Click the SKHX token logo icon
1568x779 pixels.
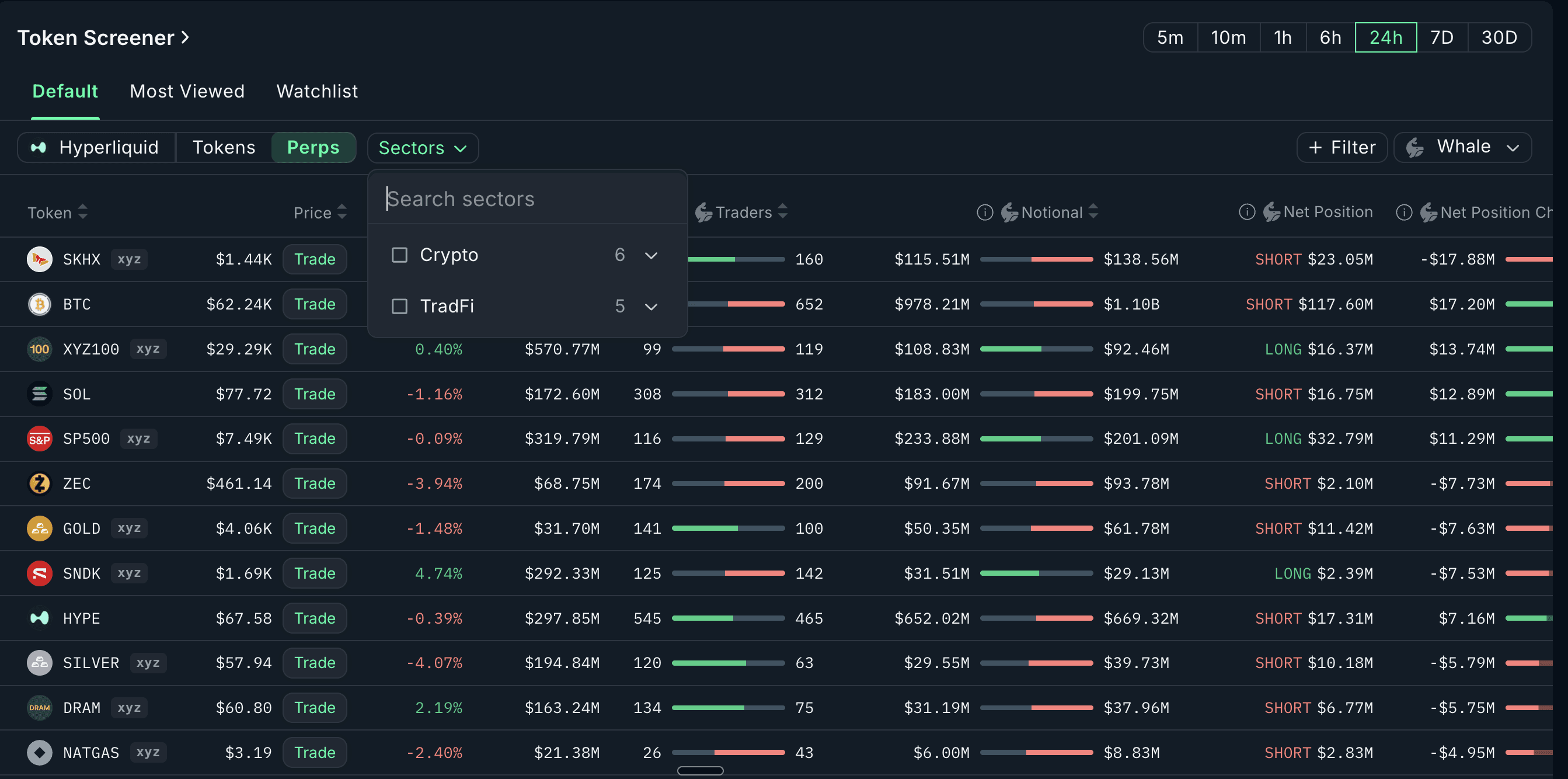[x=40, y=259]
